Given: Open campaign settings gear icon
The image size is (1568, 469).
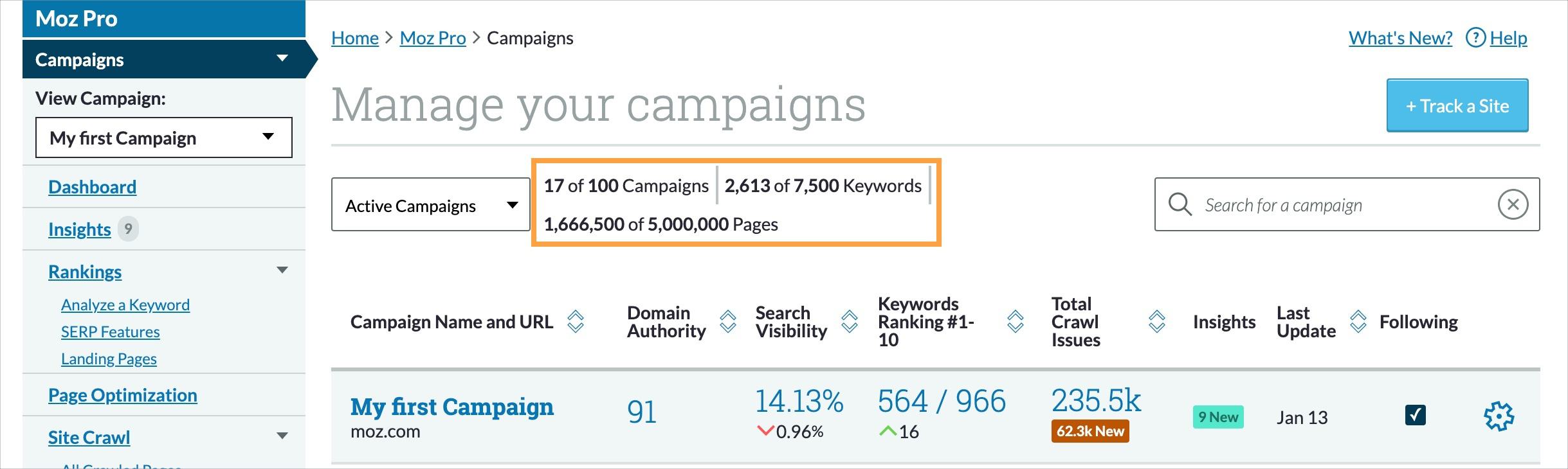Looking at the screenshot, I should point(1499,416).
